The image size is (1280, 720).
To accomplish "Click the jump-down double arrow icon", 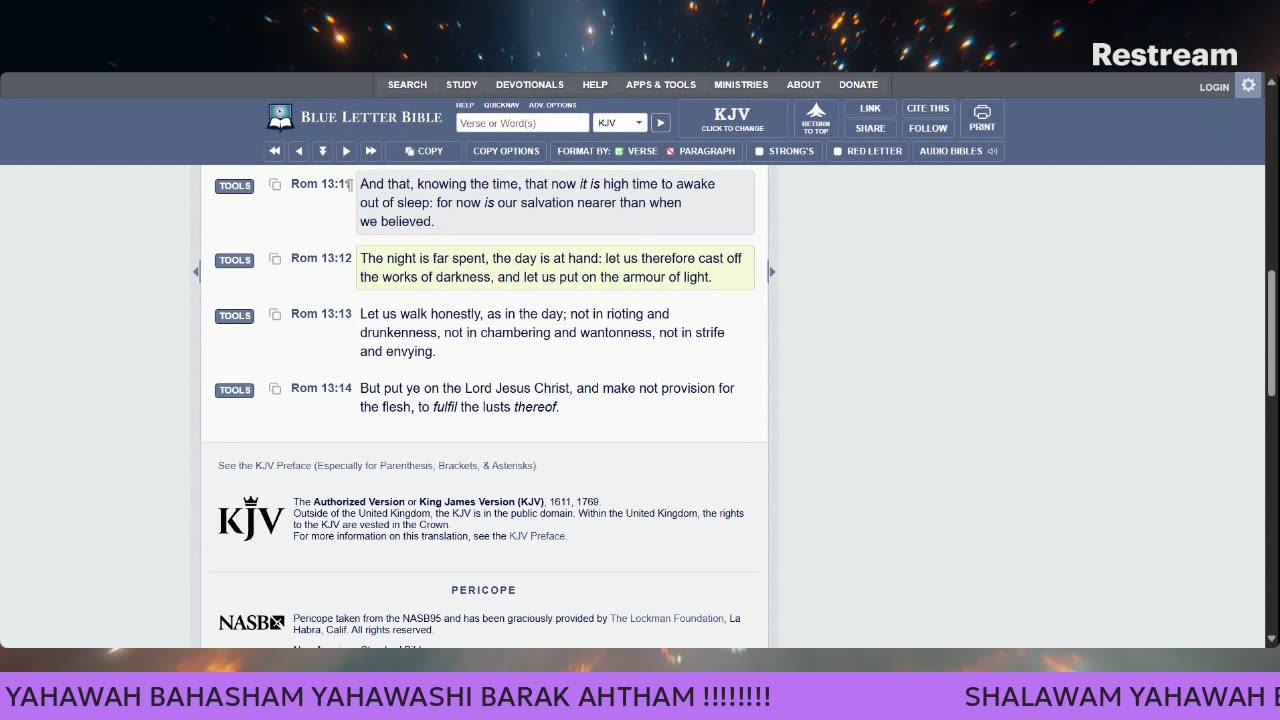I will (x=322, y=151).
